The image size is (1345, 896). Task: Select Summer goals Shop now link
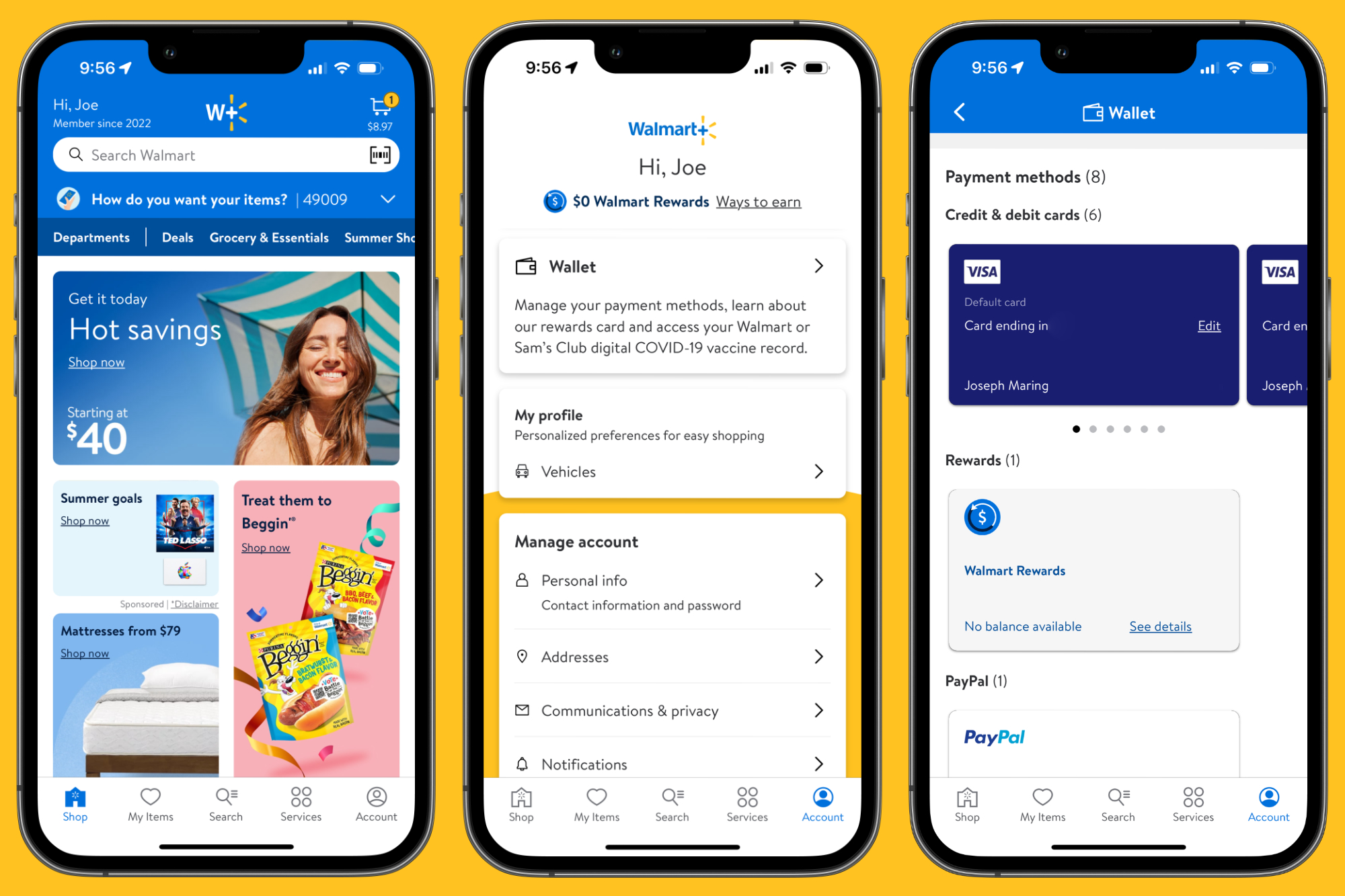(84, 520)
